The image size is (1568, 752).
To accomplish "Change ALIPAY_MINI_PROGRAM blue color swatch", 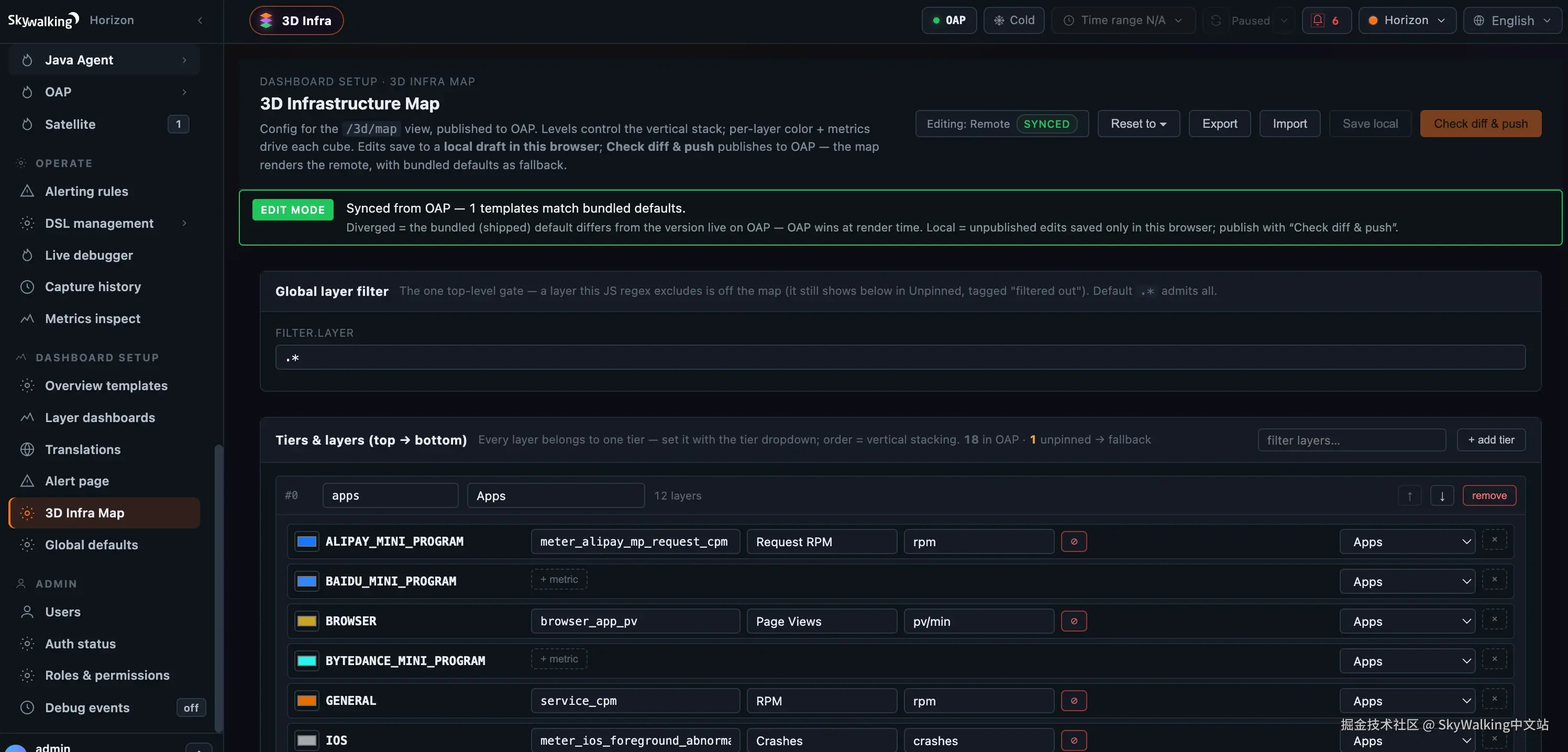I will [x=306, y=541].
